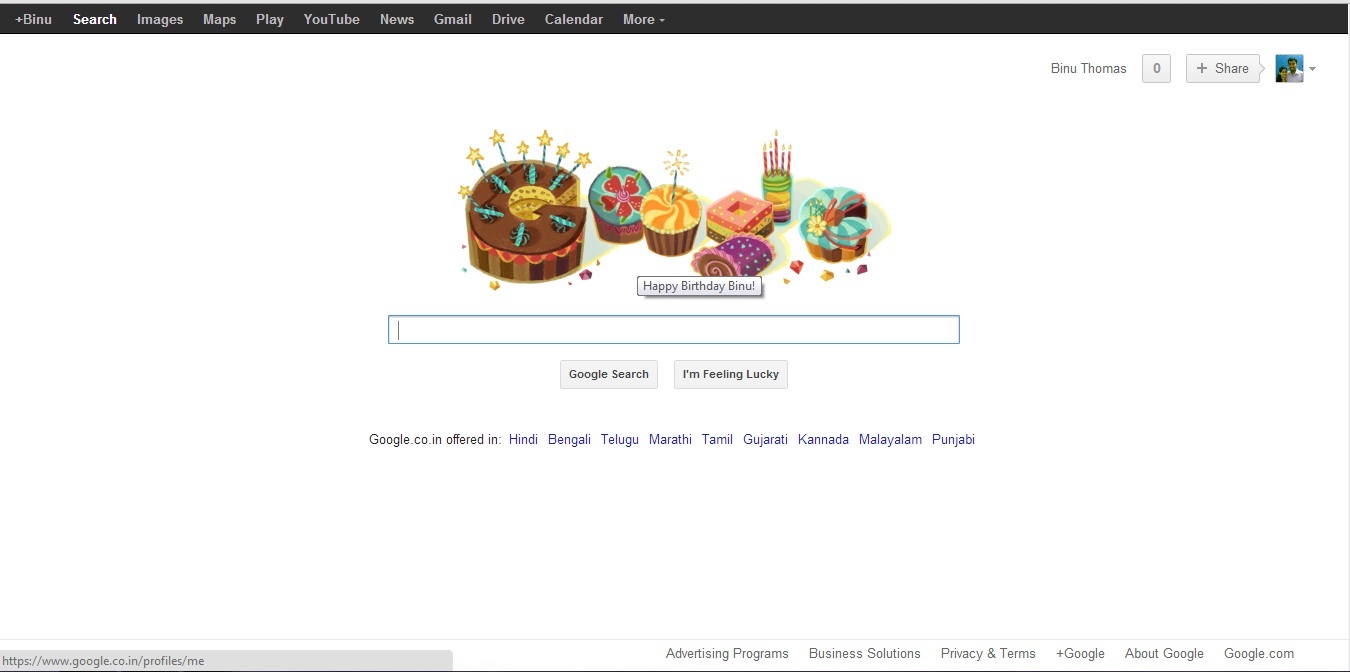Viewport: 1350px width, 672px height.
Task: Open the +Google footer link
Action: click(1080, 653)
